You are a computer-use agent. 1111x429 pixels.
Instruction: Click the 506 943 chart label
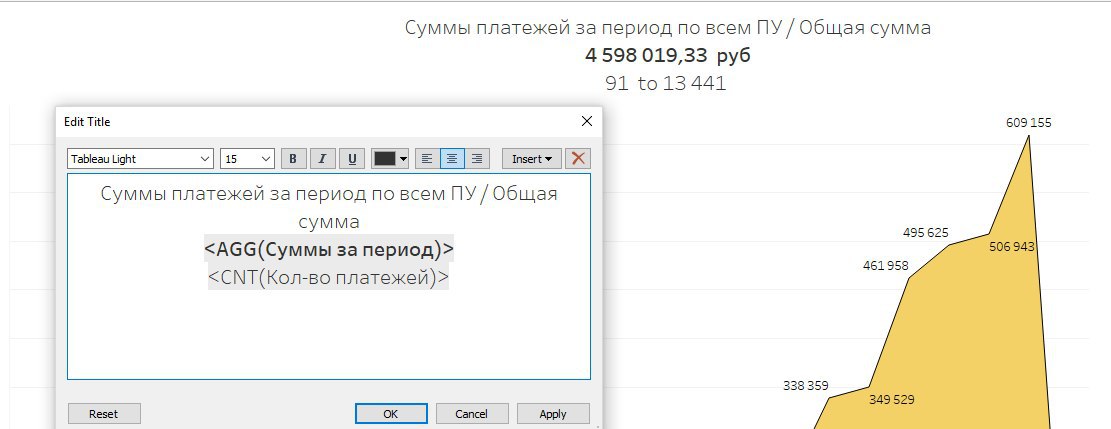pyautogui.click(x=1012, y=247)
